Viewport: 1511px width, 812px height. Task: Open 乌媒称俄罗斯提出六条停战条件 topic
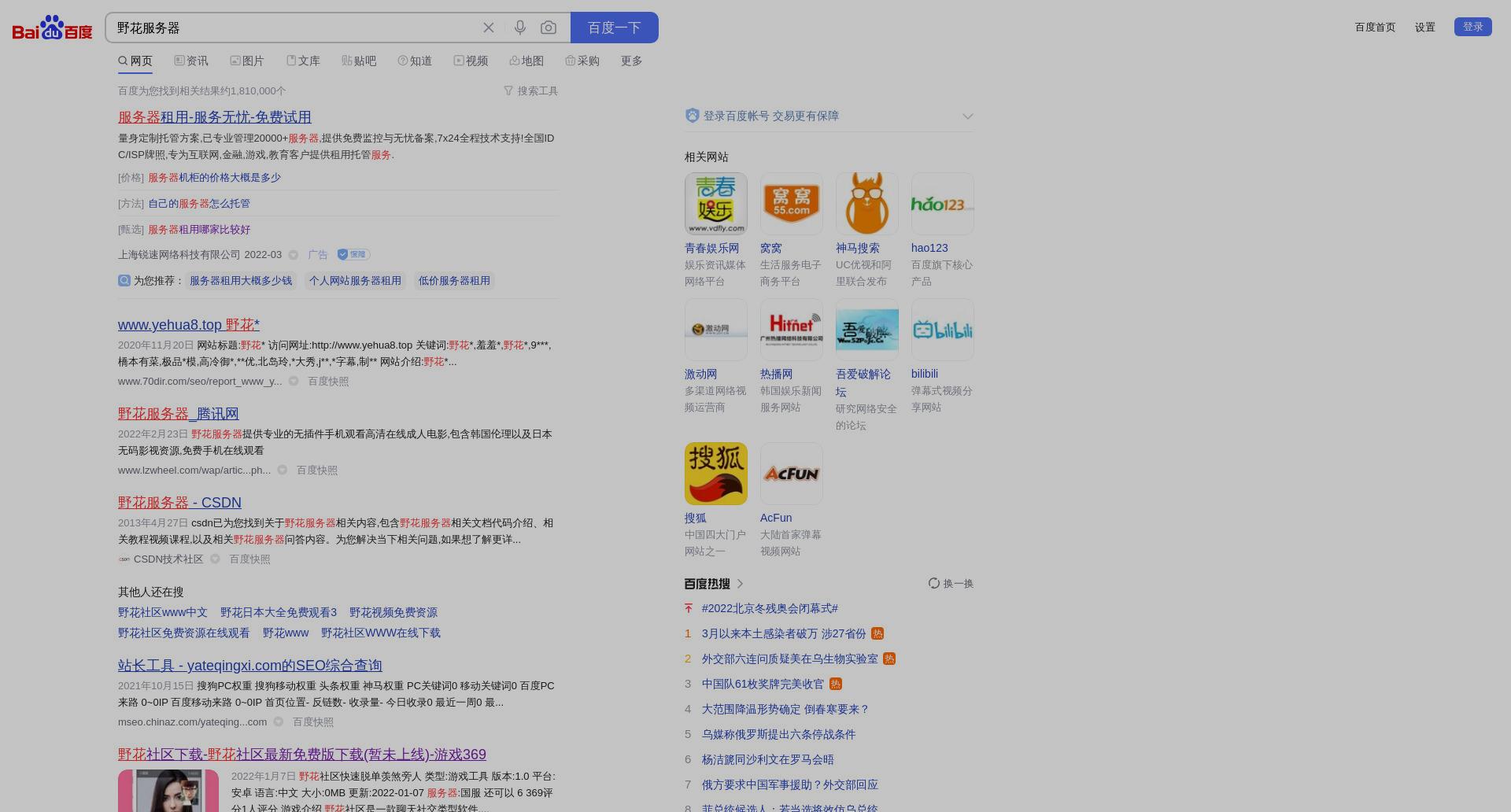pos(778,735)
